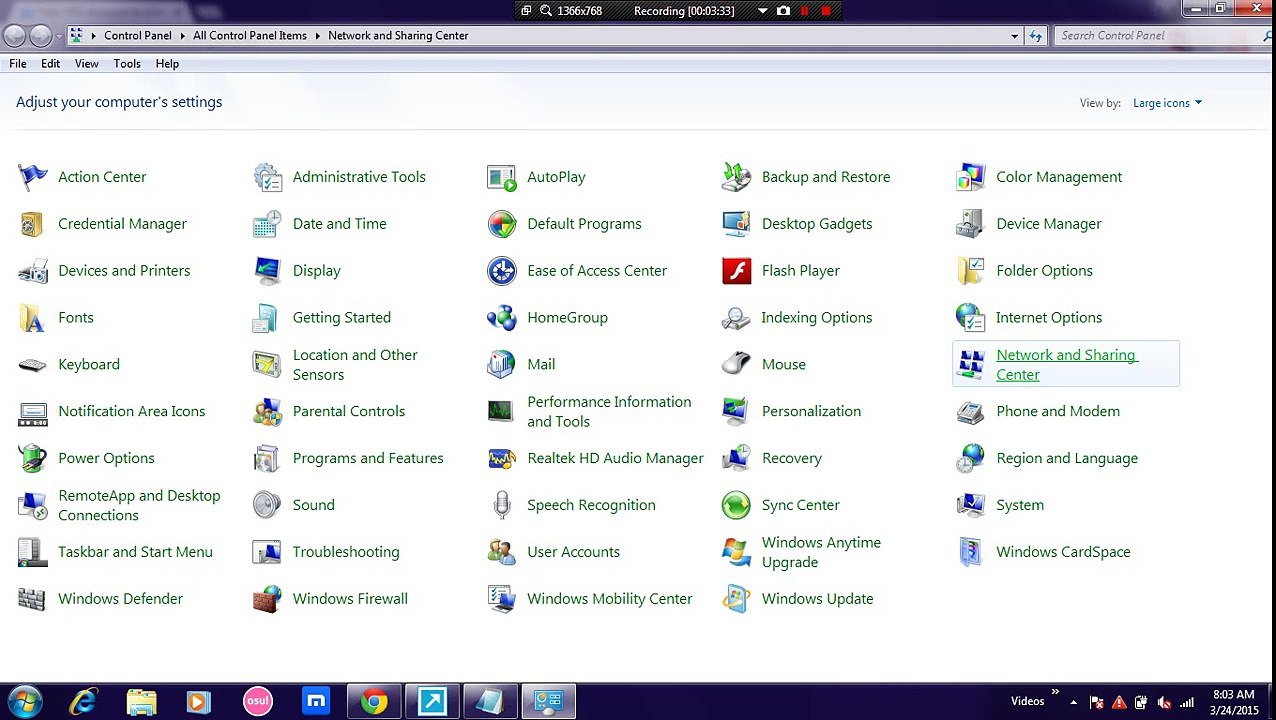Screen dimensions: 1276x720
Task: Click the Backup and Restore icon
Action: coord(736,177)
